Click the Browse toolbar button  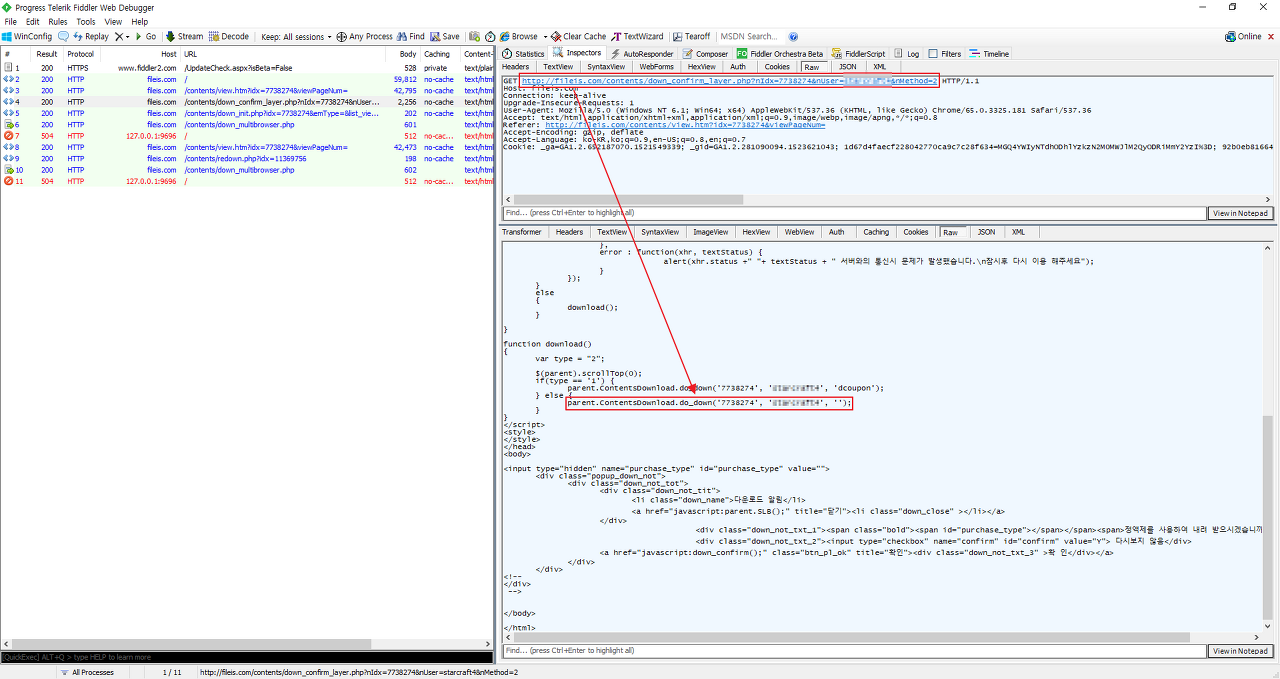tap(518, 36)
